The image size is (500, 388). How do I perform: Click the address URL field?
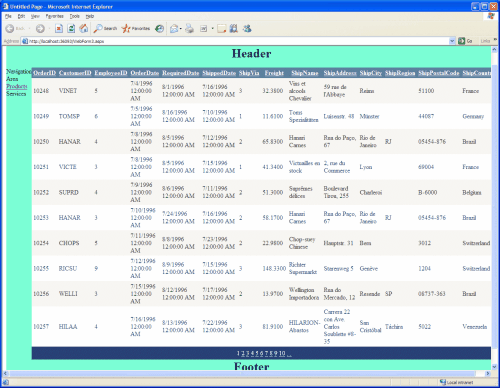pos(238,41)
